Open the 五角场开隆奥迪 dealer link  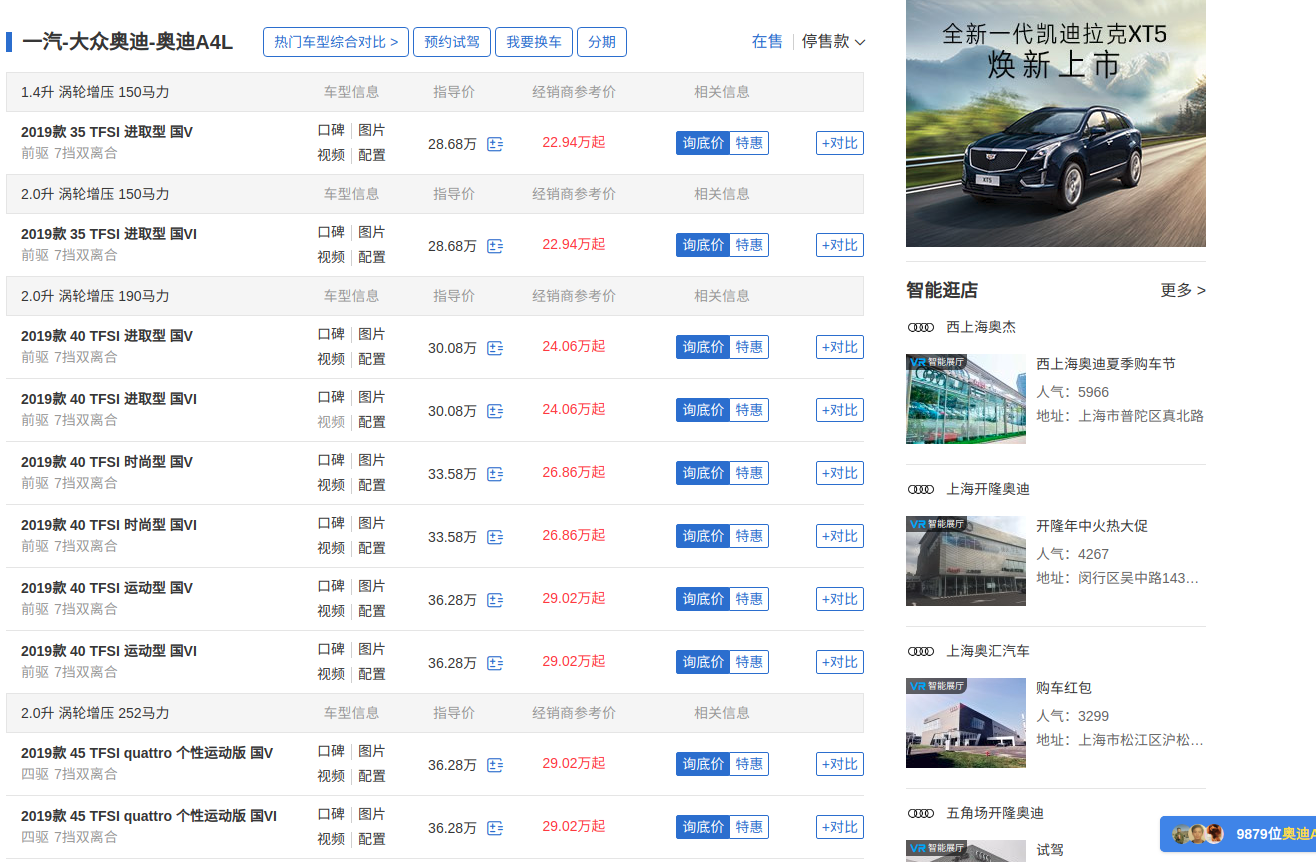pos(995,813)
